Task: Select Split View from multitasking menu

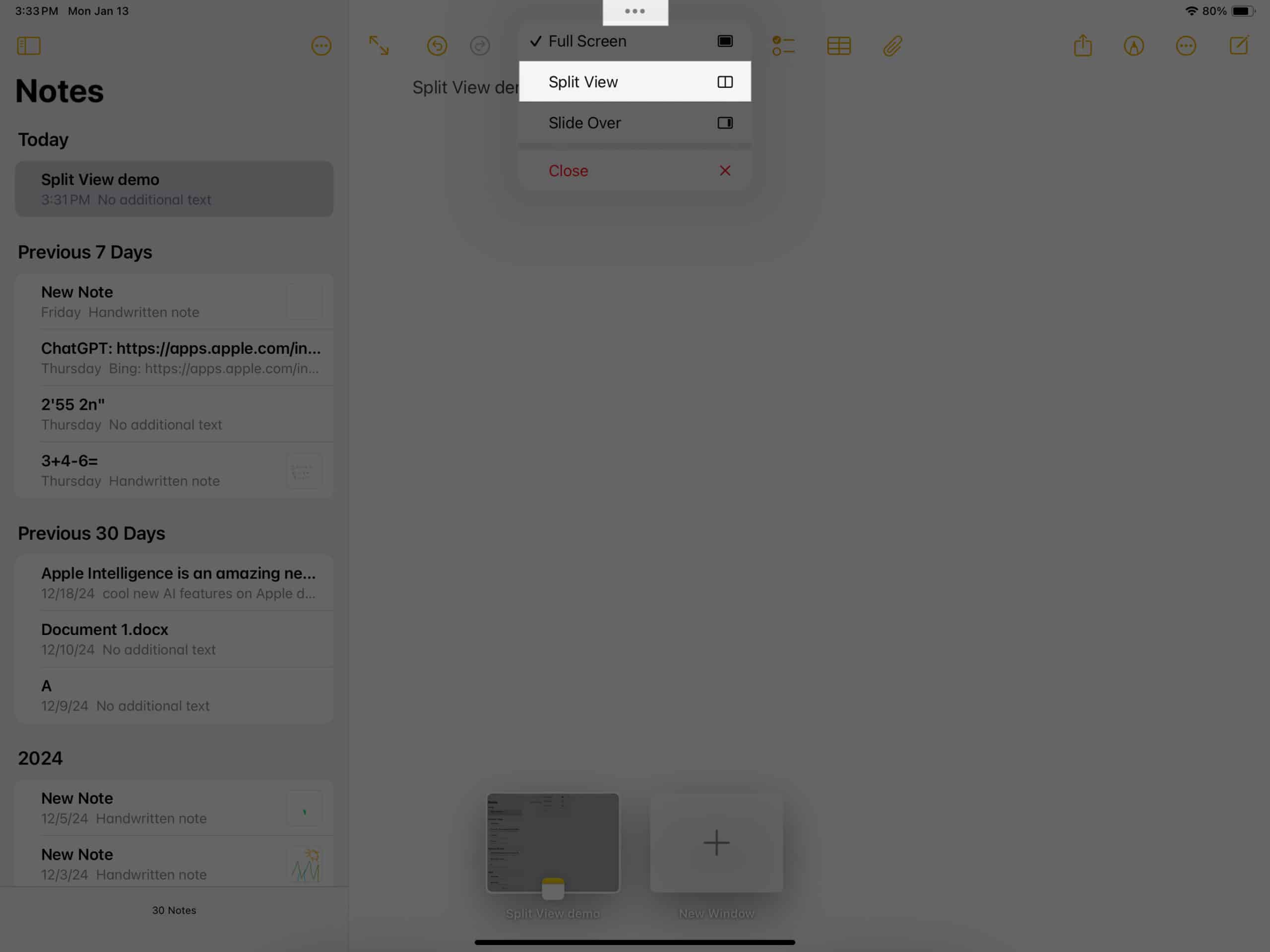Action: point(634,81)
